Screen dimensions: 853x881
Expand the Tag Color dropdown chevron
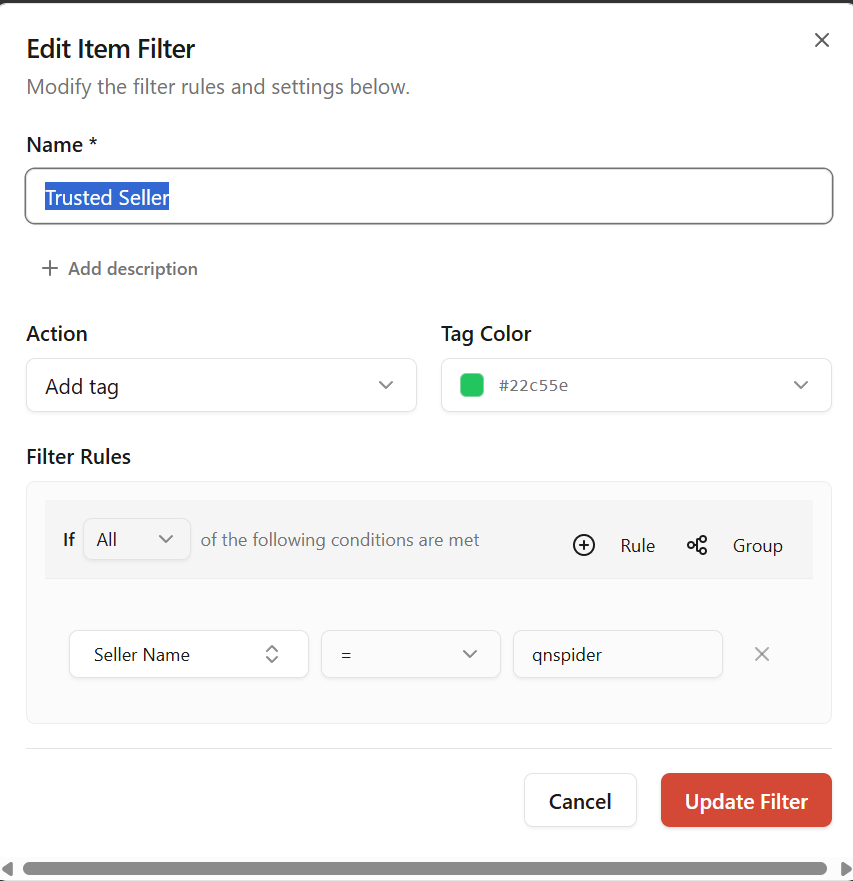[800, 385]
